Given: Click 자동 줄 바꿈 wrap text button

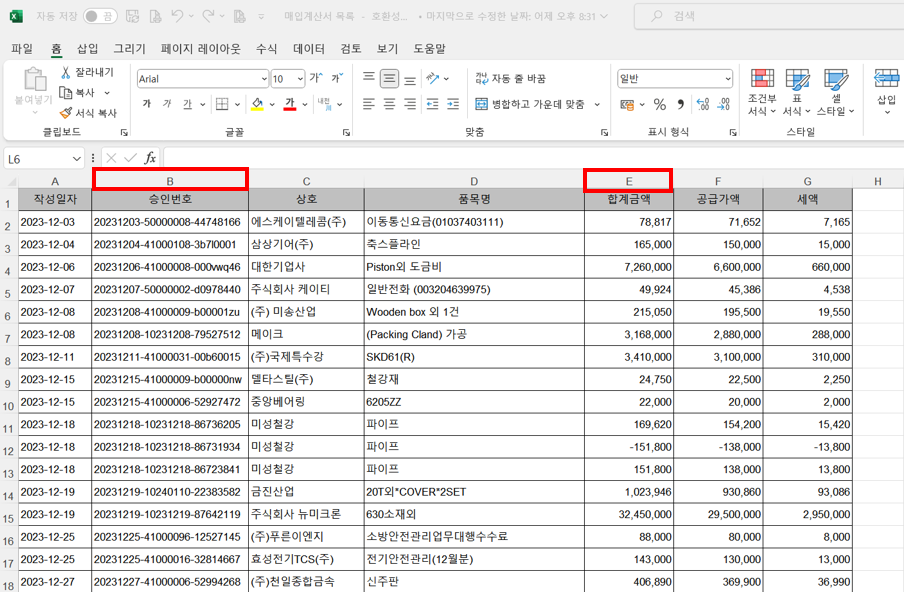Looking at the screenshot, I should [510, 78].
